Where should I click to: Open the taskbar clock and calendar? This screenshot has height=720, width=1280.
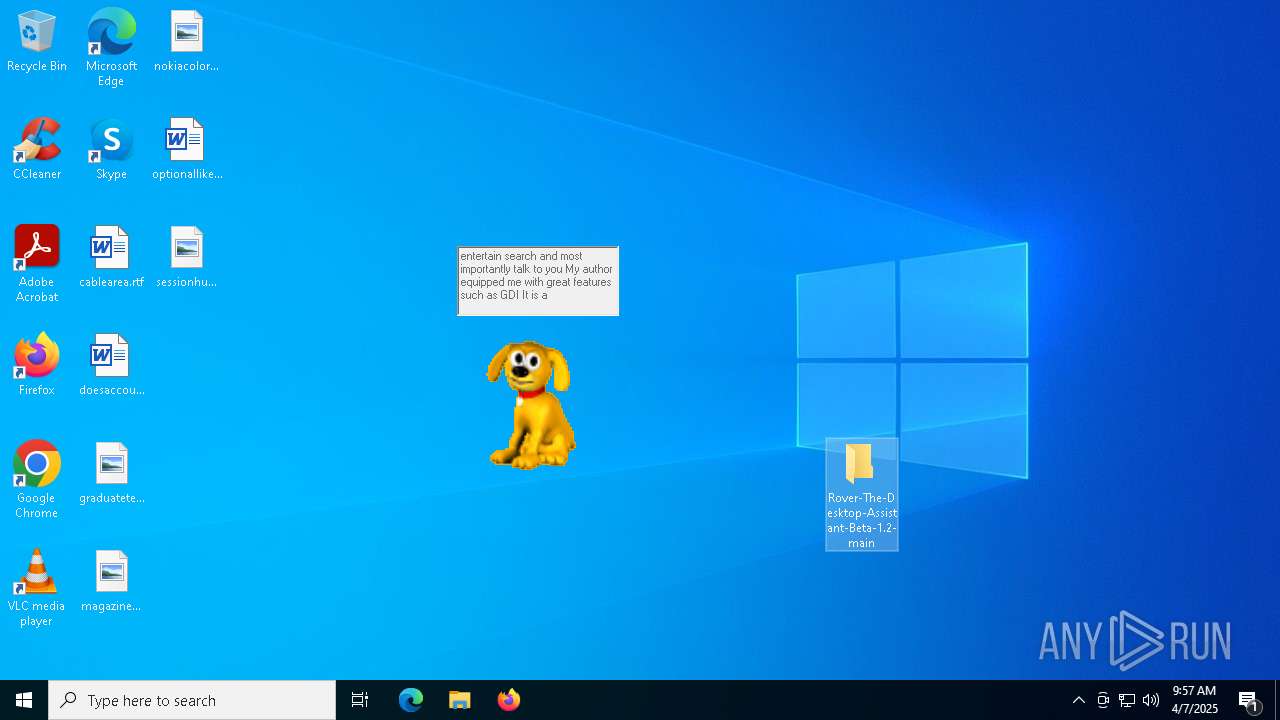click(x=1195, y=700)
